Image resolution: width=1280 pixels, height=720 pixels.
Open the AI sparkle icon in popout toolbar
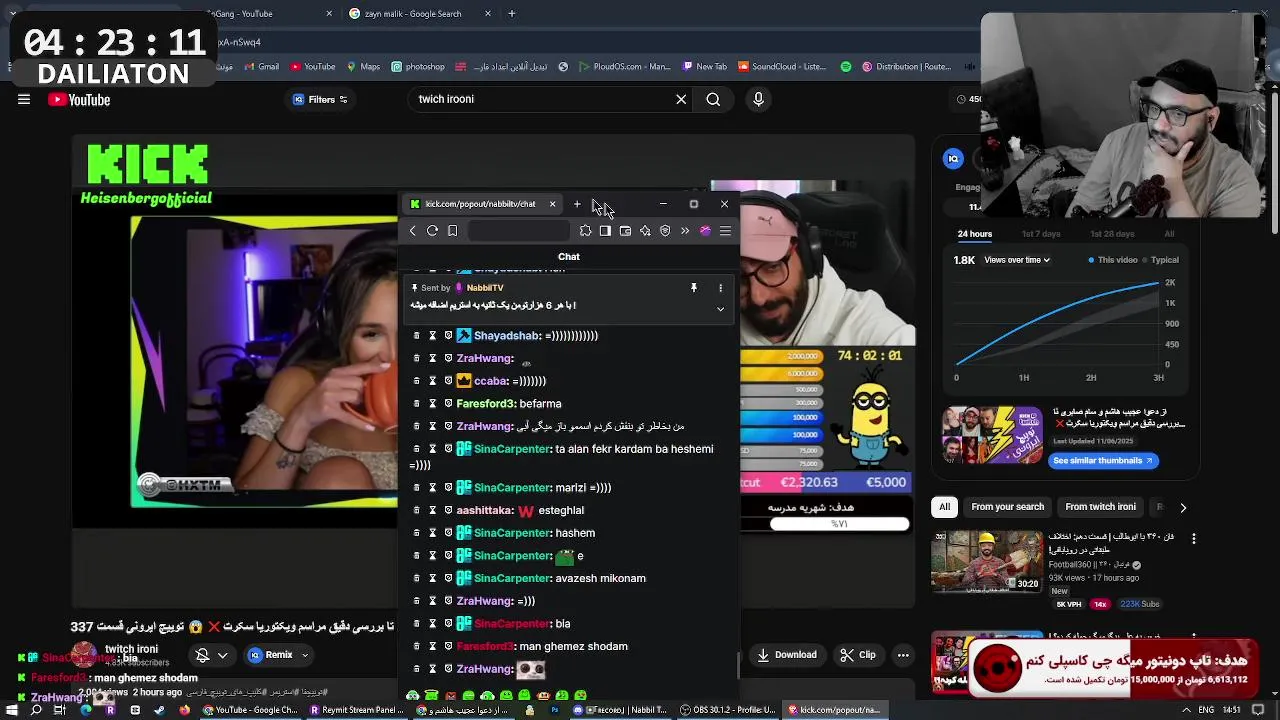coord(645,231)
